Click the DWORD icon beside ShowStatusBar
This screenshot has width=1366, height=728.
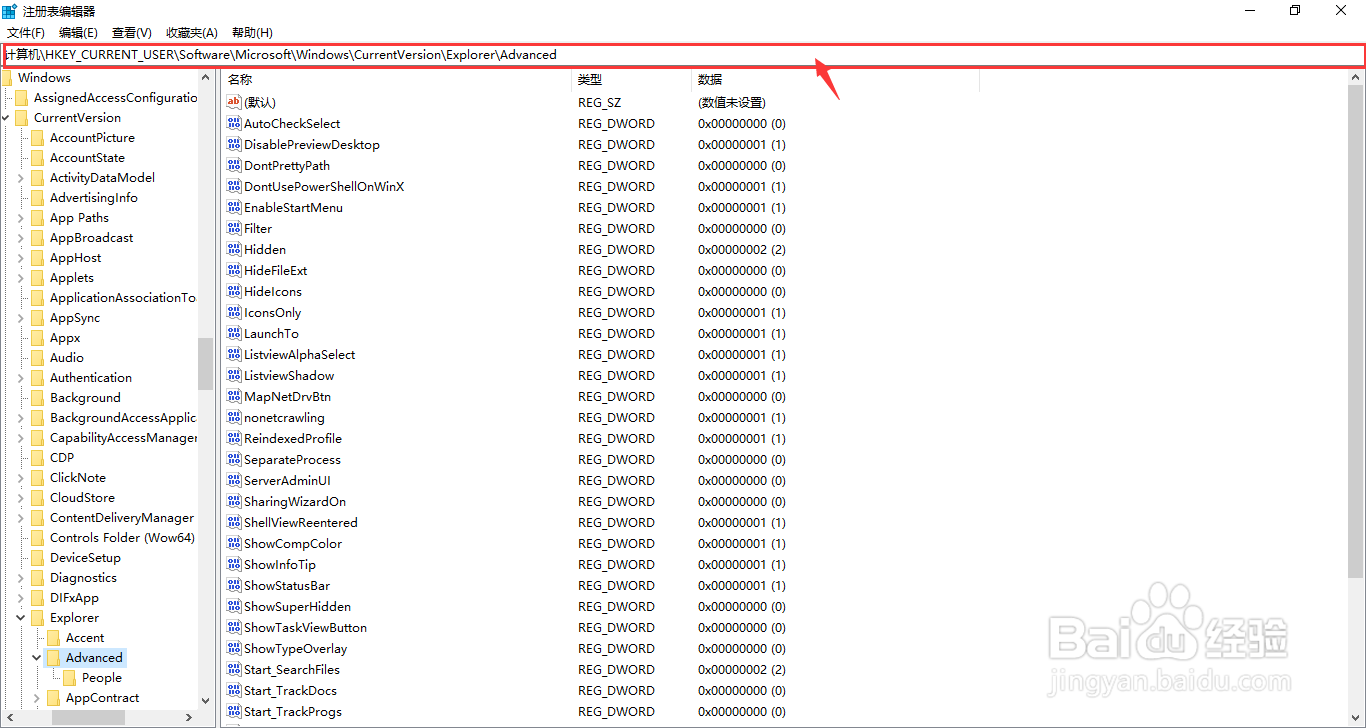pos(234,585)
